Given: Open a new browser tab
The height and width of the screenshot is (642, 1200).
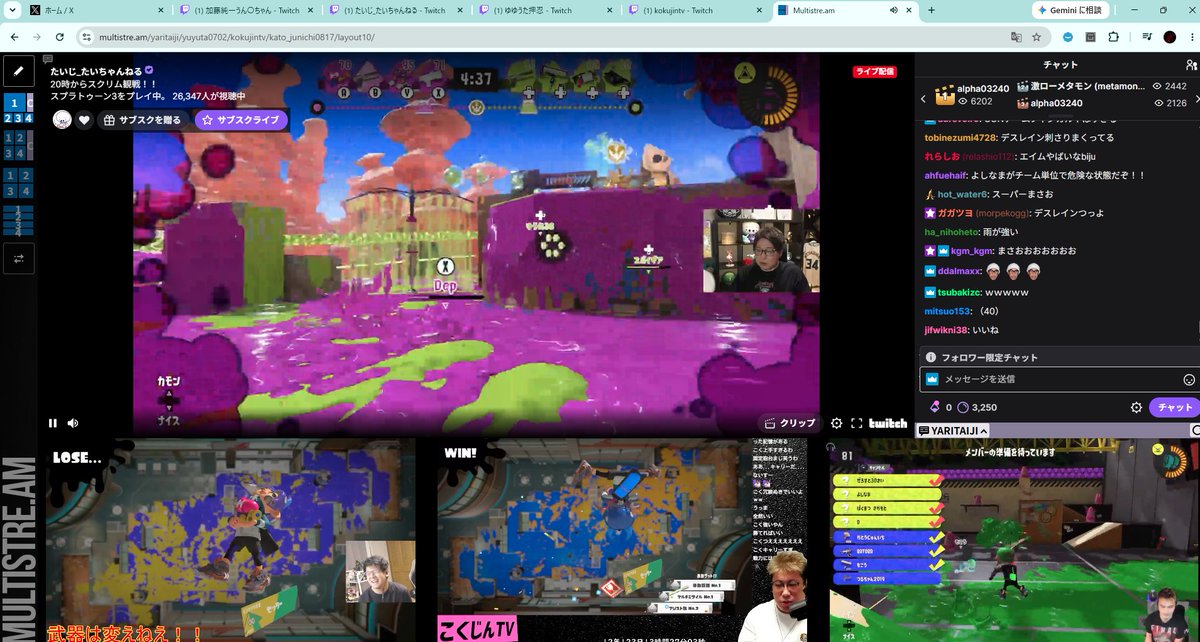Looking at the screenshot, I should [x=931, y=10].
